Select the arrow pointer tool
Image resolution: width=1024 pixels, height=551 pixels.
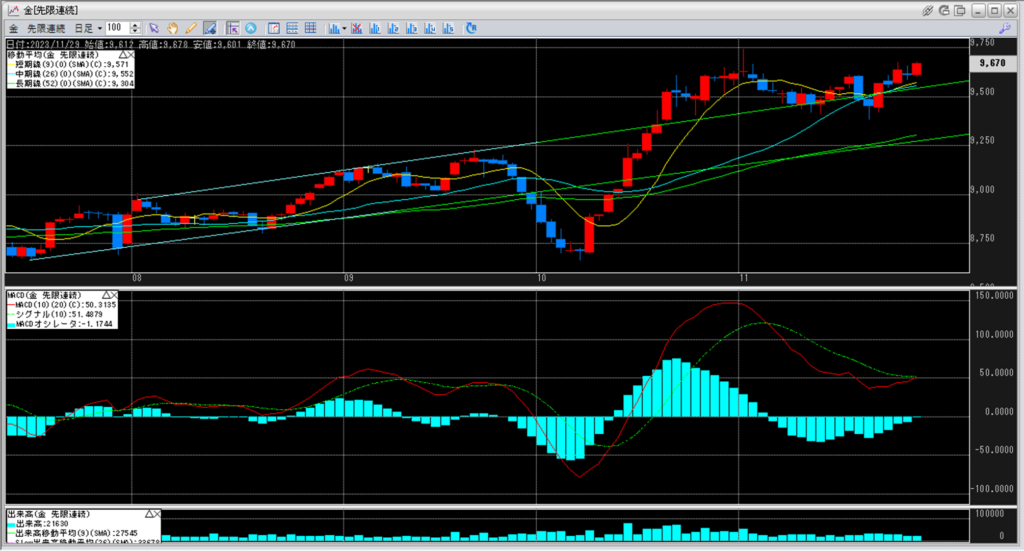[153, 28]
